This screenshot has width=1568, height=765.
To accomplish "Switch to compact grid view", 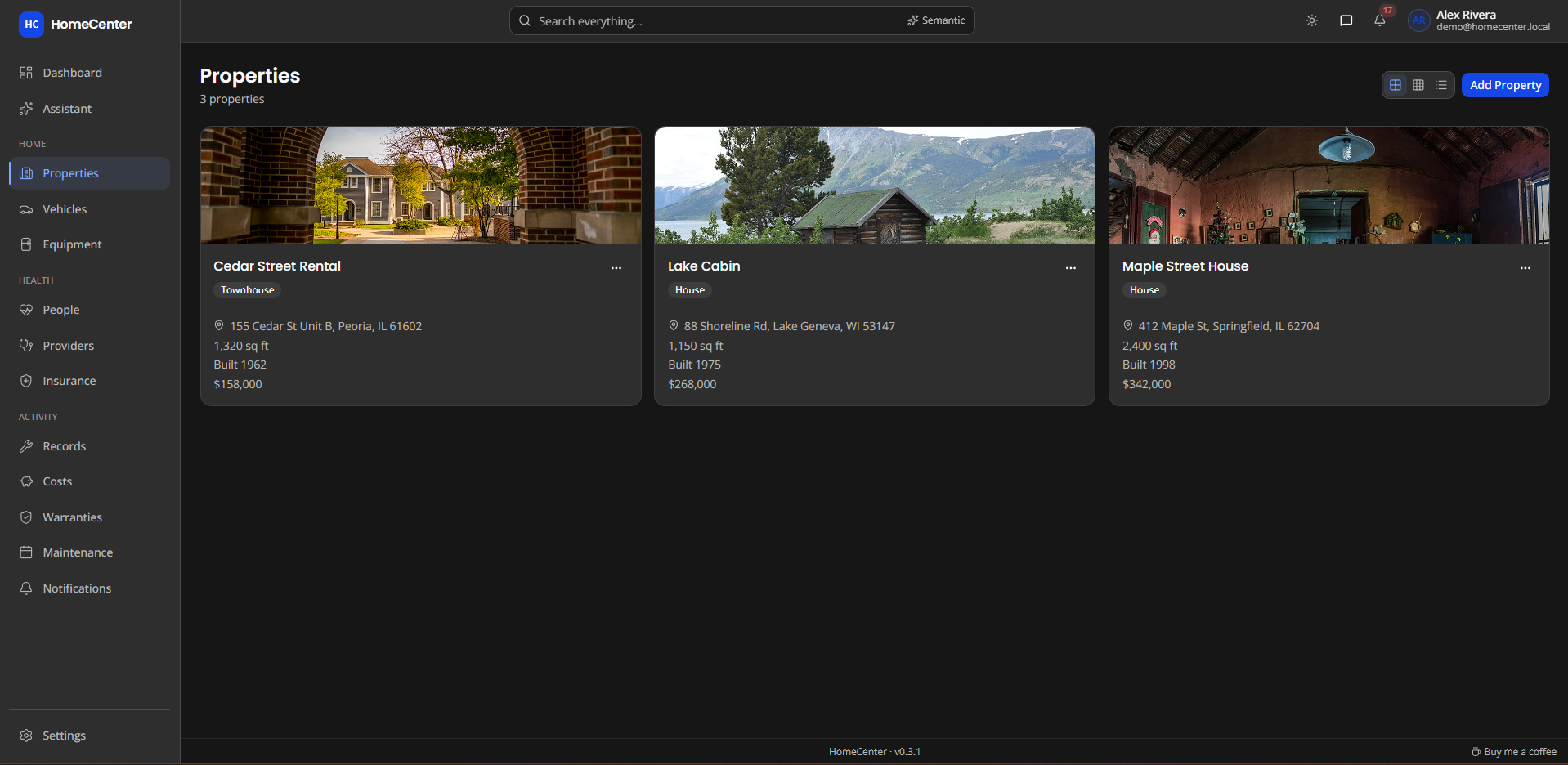I will (1418, 85).
